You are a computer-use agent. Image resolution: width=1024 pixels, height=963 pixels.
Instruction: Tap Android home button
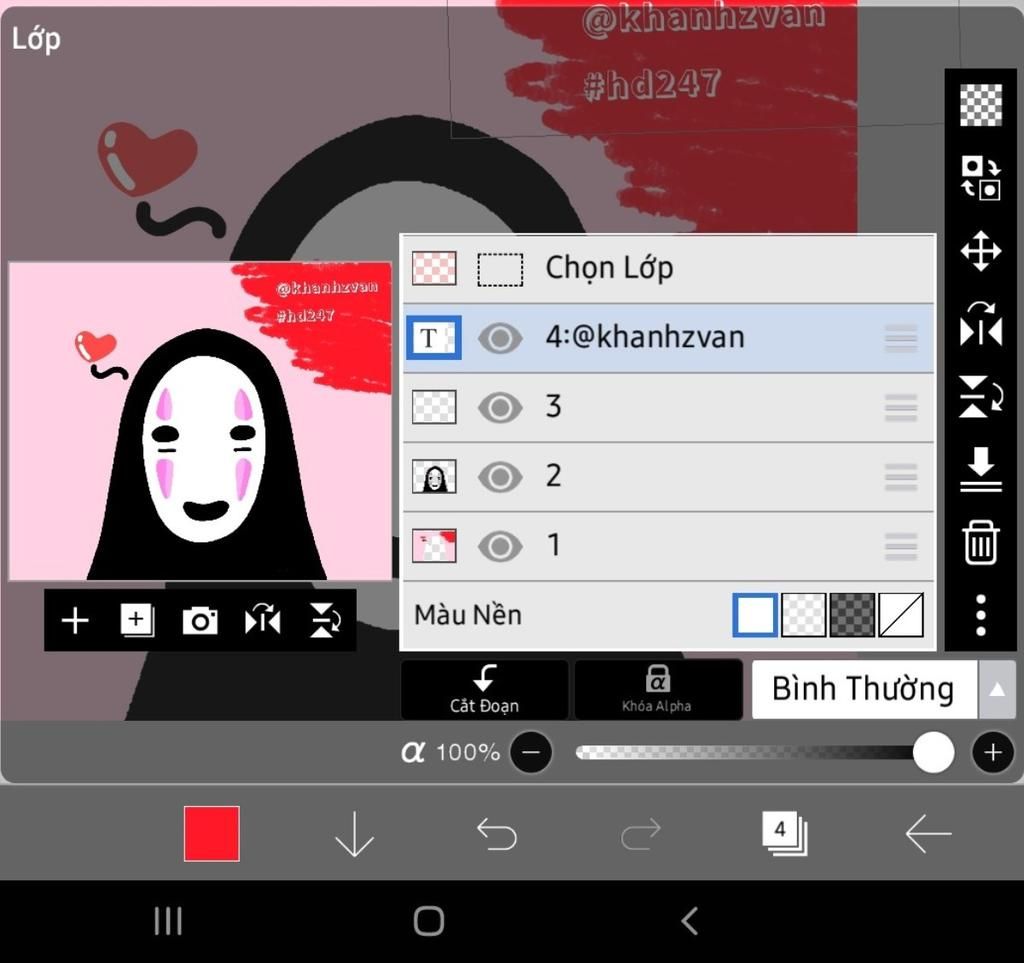(429, 921)
